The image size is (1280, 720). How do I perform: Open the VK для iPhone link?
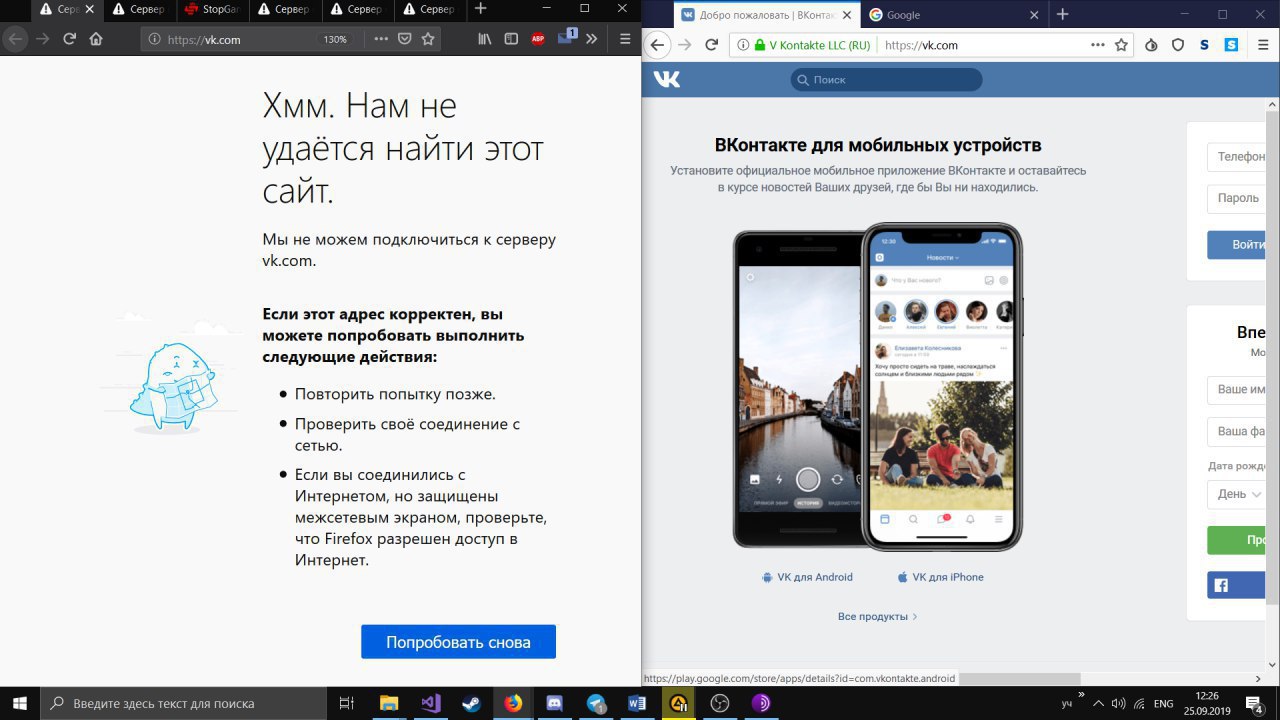[x=940, y=577]
